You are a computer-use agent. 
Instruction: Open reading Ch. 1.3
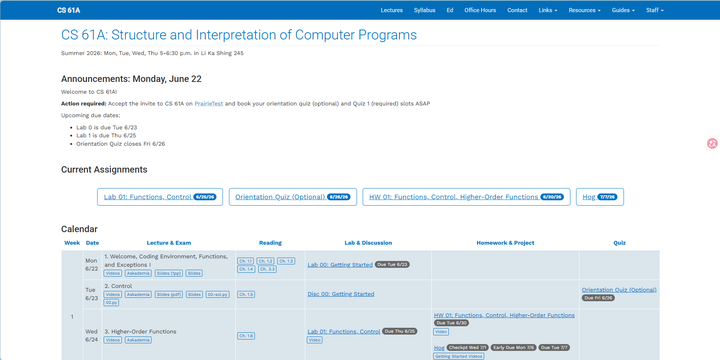(286, 261)
